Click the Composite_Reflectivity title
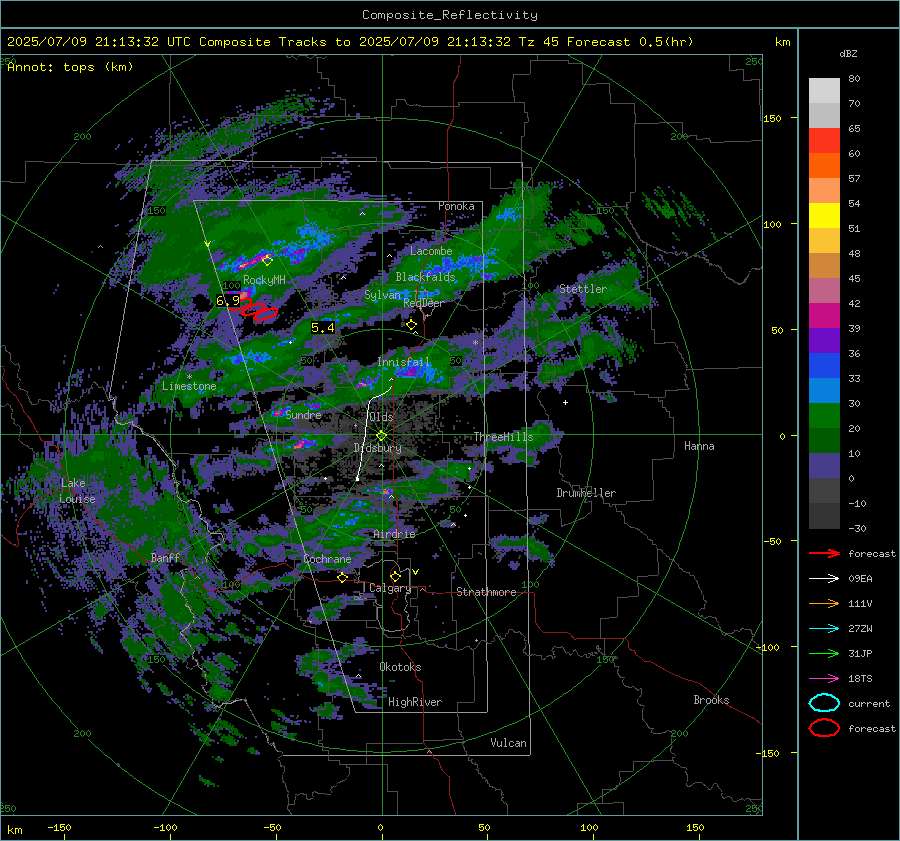 pyautogui.click(x=450, y=15)
